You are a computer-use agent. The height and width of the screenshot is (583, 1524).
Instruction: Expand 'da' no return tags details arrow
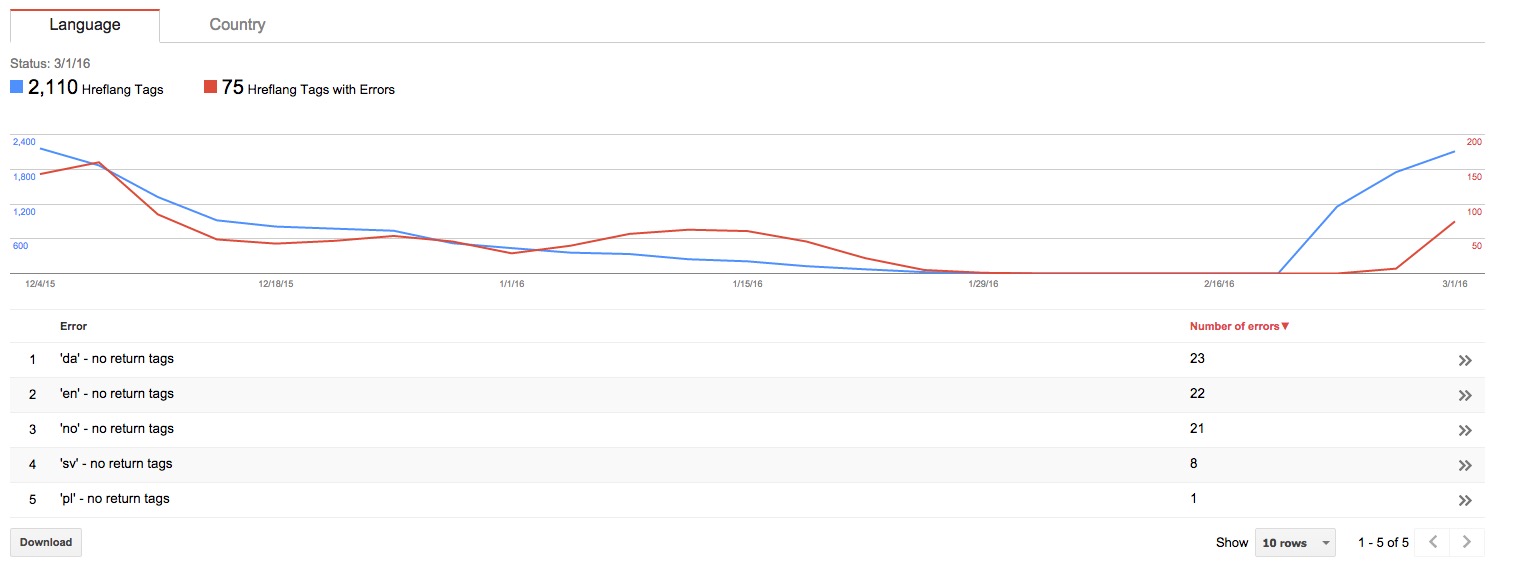(x=1465, y=361)
